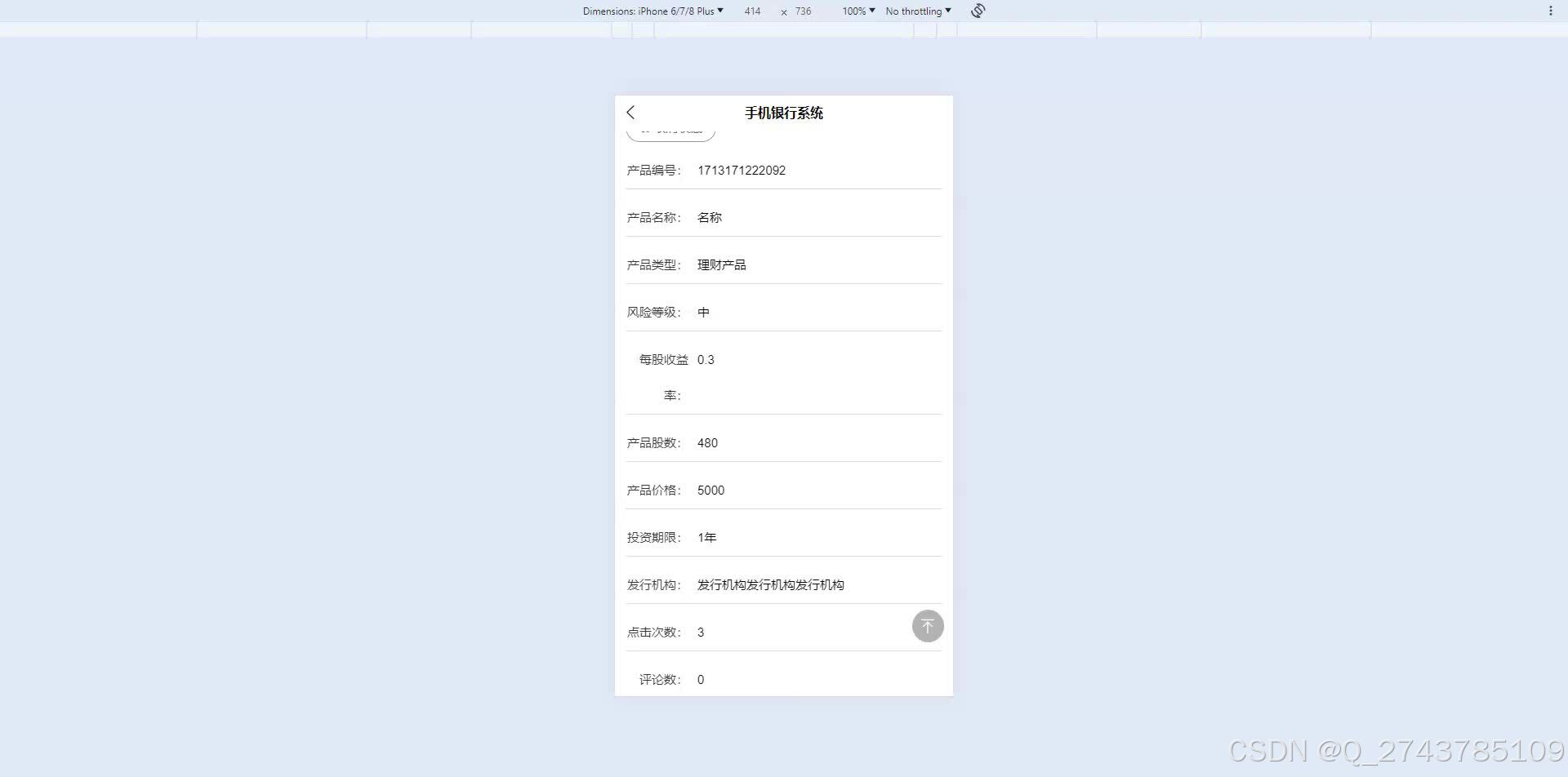
Task: Click the 风险等级 label
Action: pyautogui.click(x=653, y=313)
